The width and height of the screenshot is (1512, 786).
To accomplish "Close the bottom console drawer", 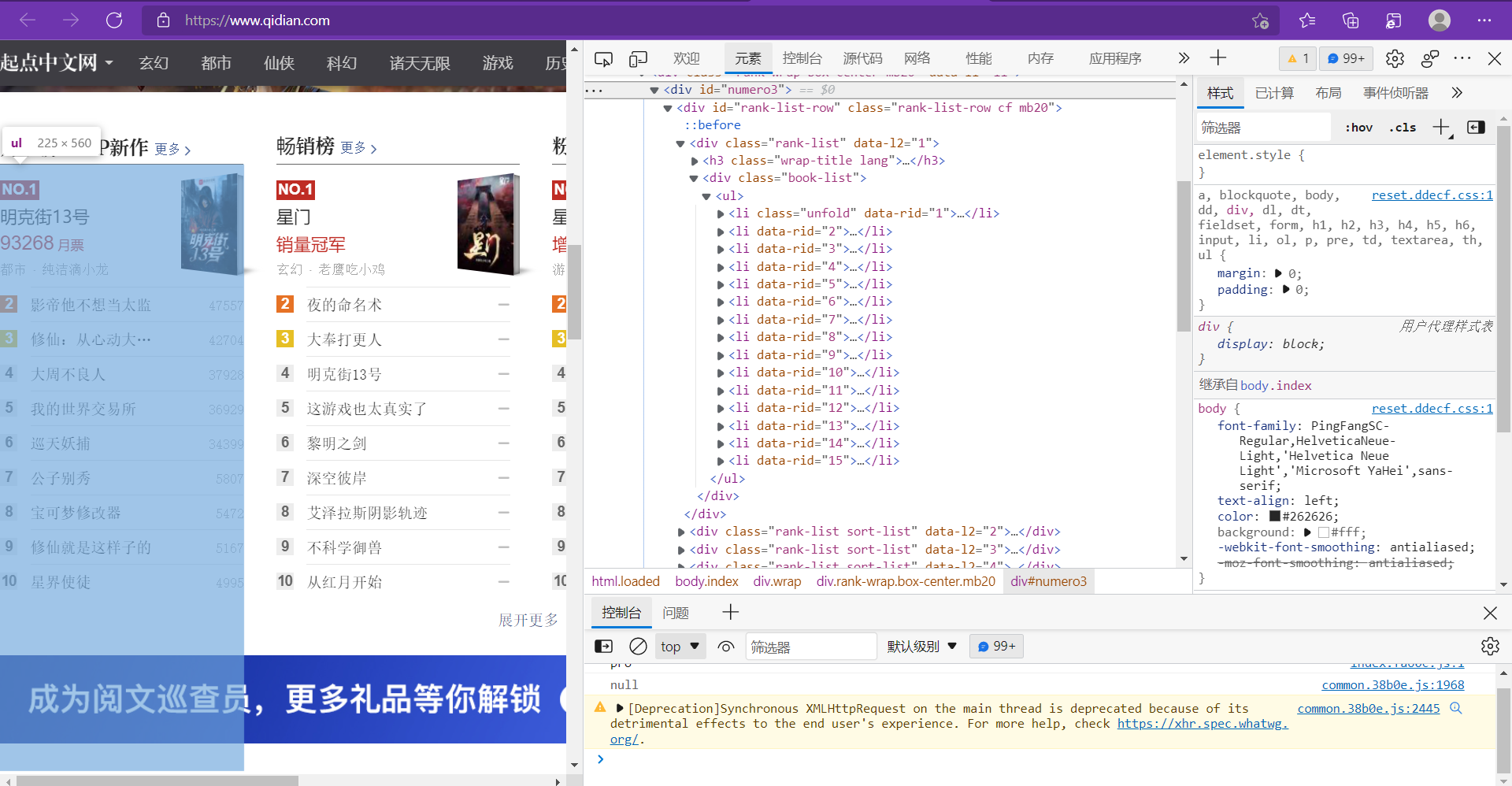I will tap(1490, 613).
